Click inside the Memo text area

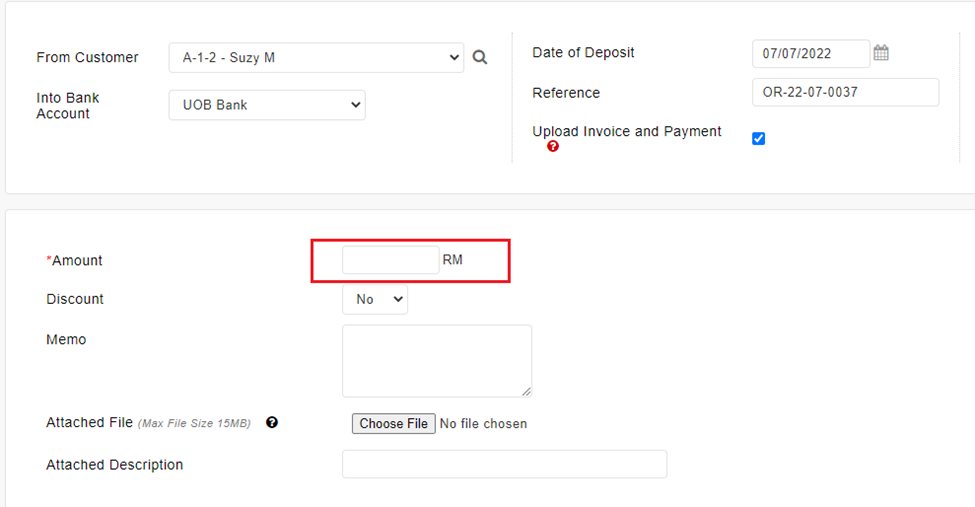pyautogui.click(x=437, y=360)
